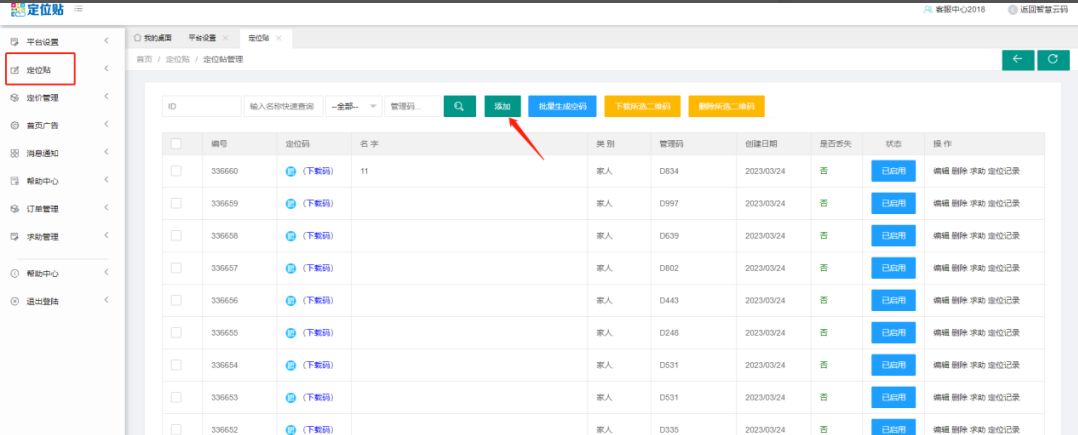Close the 平台设置 tab with its X
Image resolution: width=1078 pixels, height=435 pixels.
(226, 38)
